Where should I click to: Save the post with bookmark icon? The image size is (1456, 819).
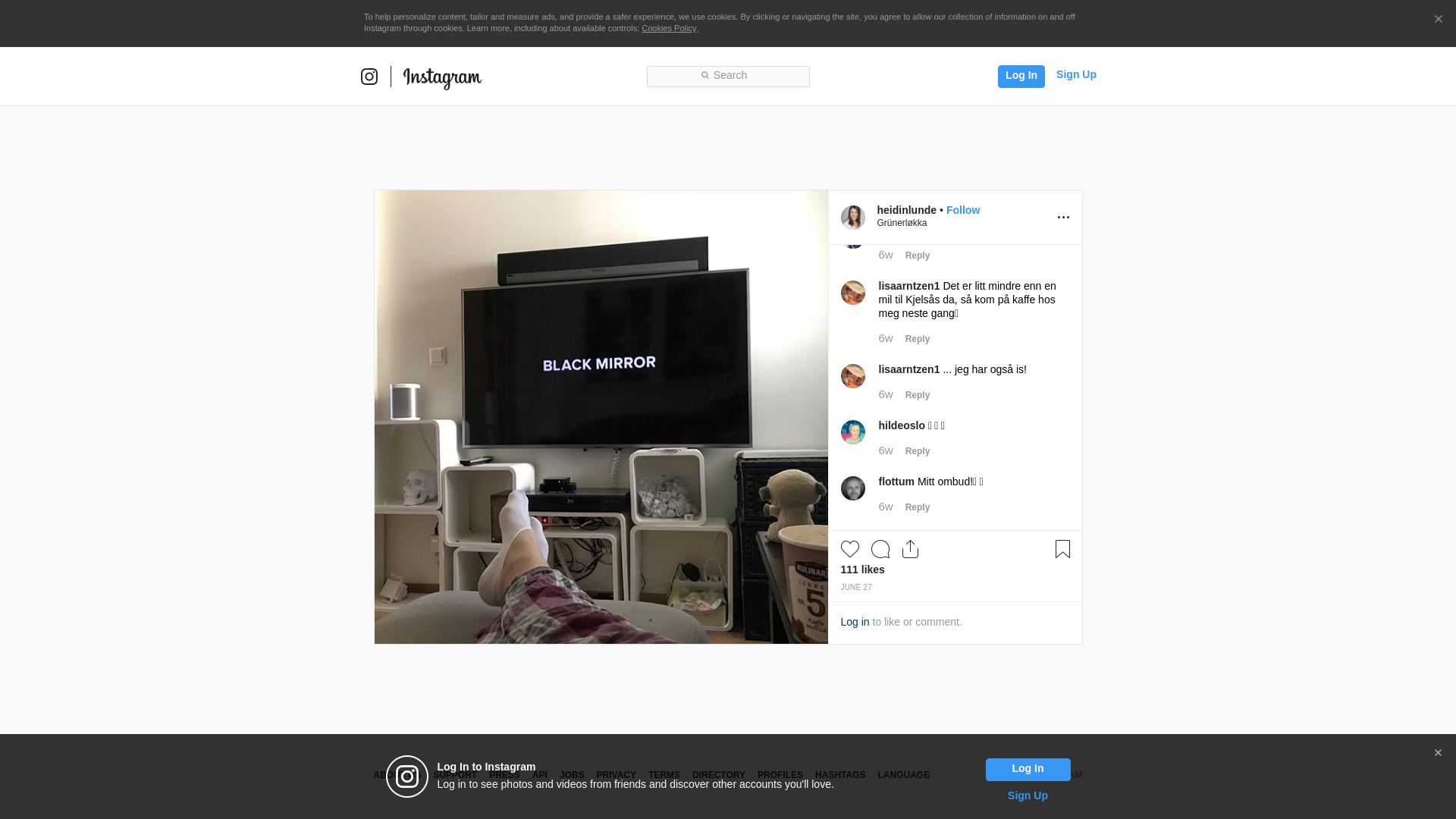[1062, 549]
